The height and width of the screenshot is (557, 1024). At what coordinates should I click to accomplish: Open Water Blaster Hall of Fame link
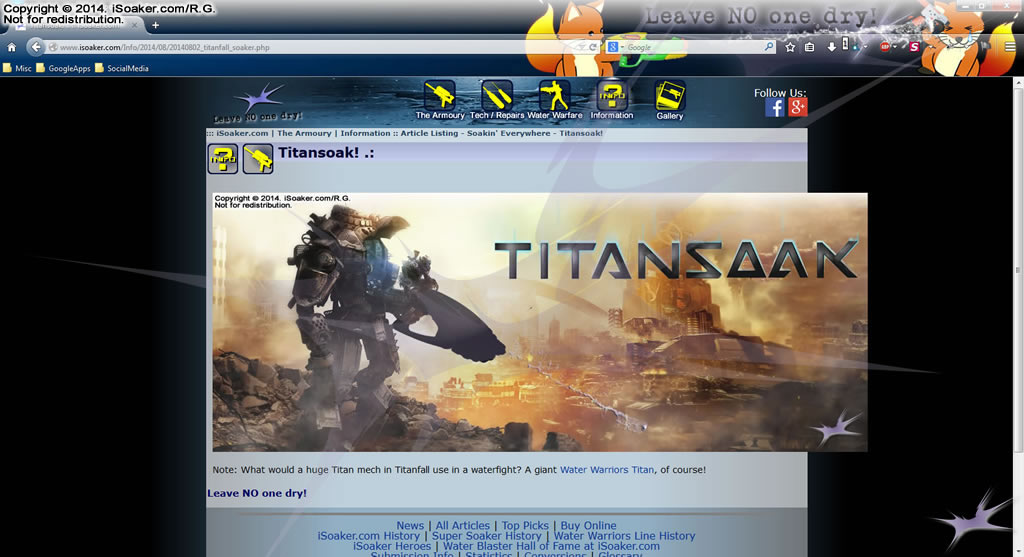coord(551,546)
